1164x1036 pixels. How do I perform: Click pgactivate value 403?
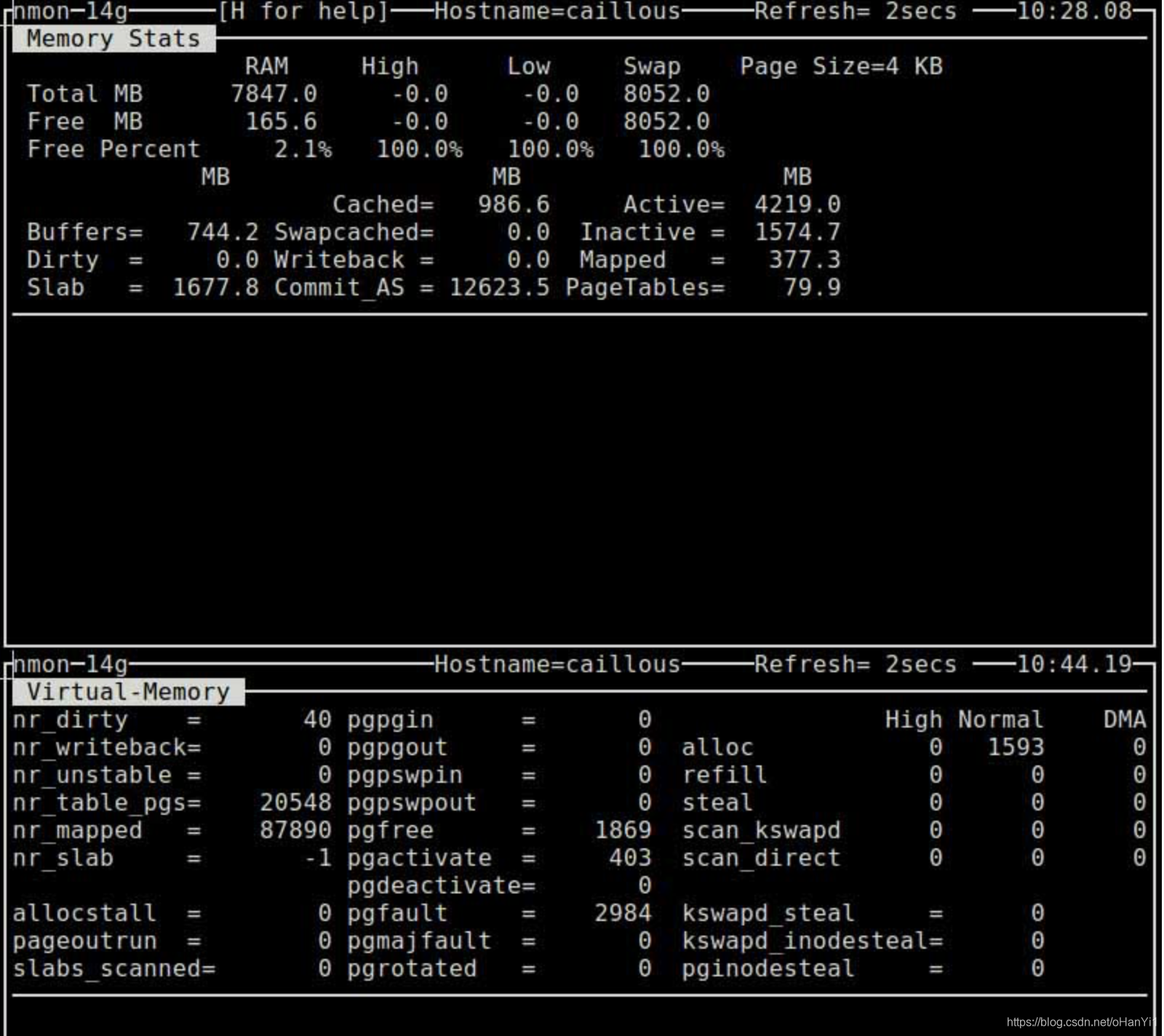630,858
